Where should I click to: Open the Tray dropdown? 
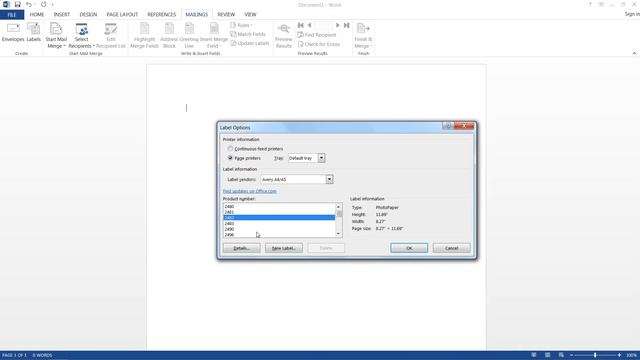pos(321,158)
